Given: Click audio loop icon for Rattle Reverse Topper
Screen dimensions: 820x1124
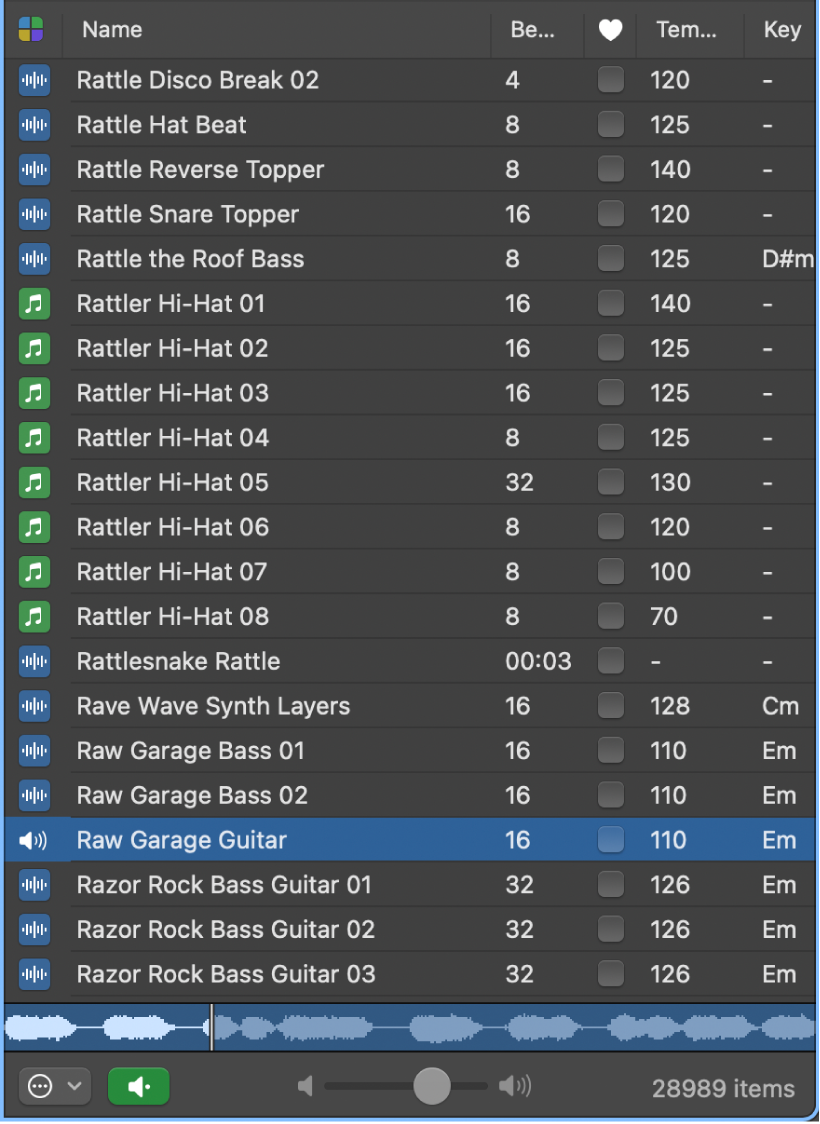Looking at the screenshot, I should point(34,170).
